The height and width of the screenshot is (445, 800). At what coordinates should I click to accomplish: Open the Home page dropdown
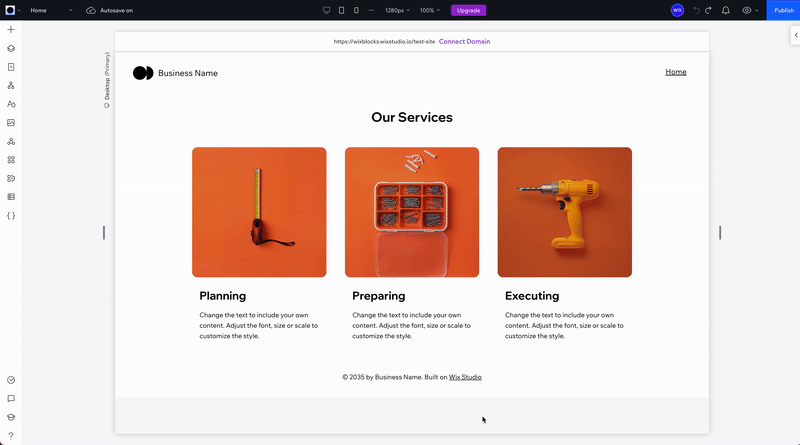pyautogui.click(x=51, y=10)
